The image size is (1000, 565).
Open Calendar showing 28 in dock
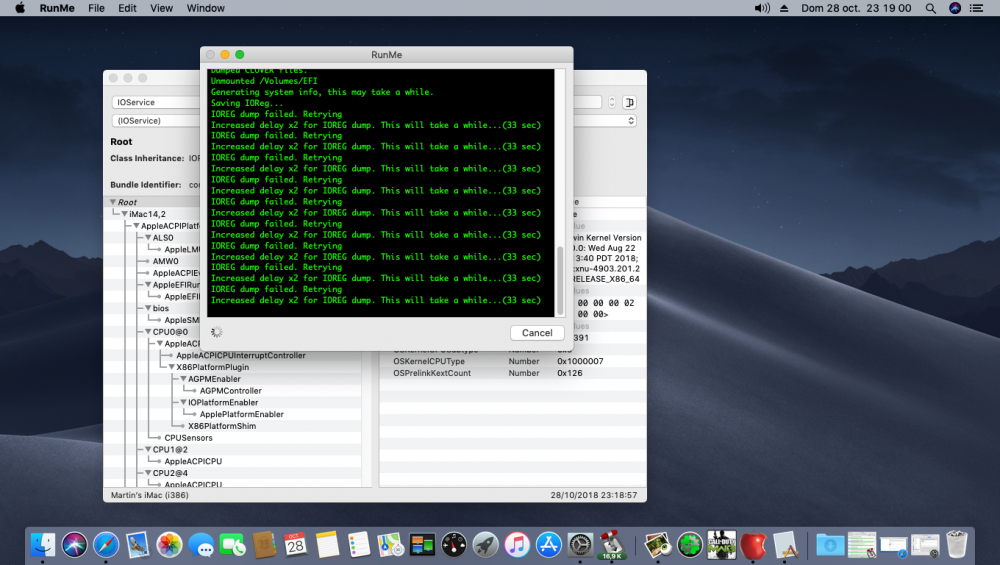(295, 545)
